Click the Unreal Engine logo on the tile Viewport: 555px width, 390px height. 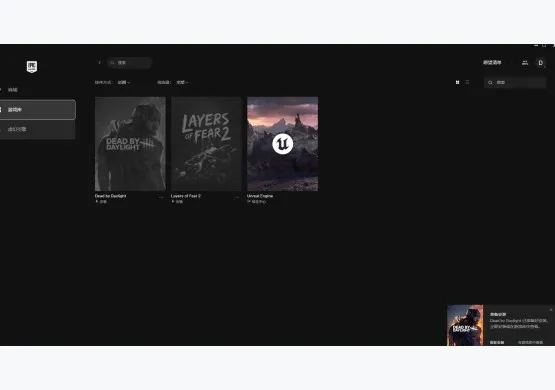coord(282,144)
